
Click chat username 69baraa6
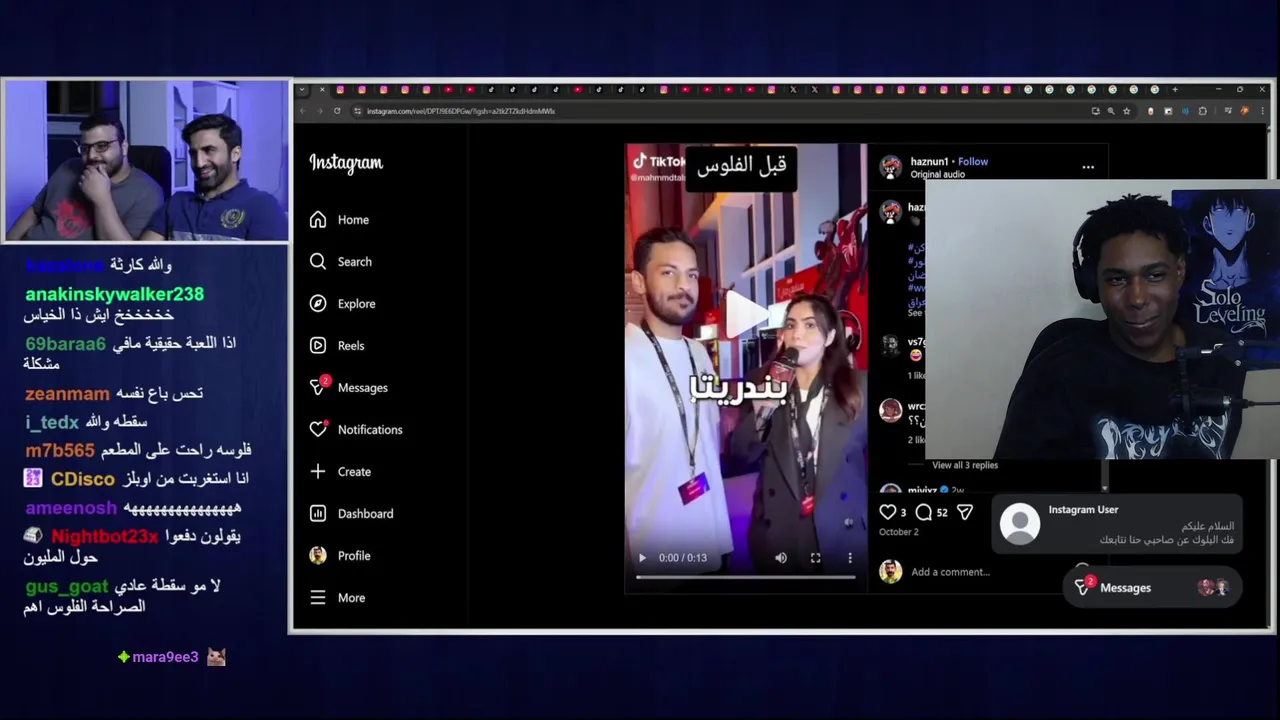[x=65, y=344]
